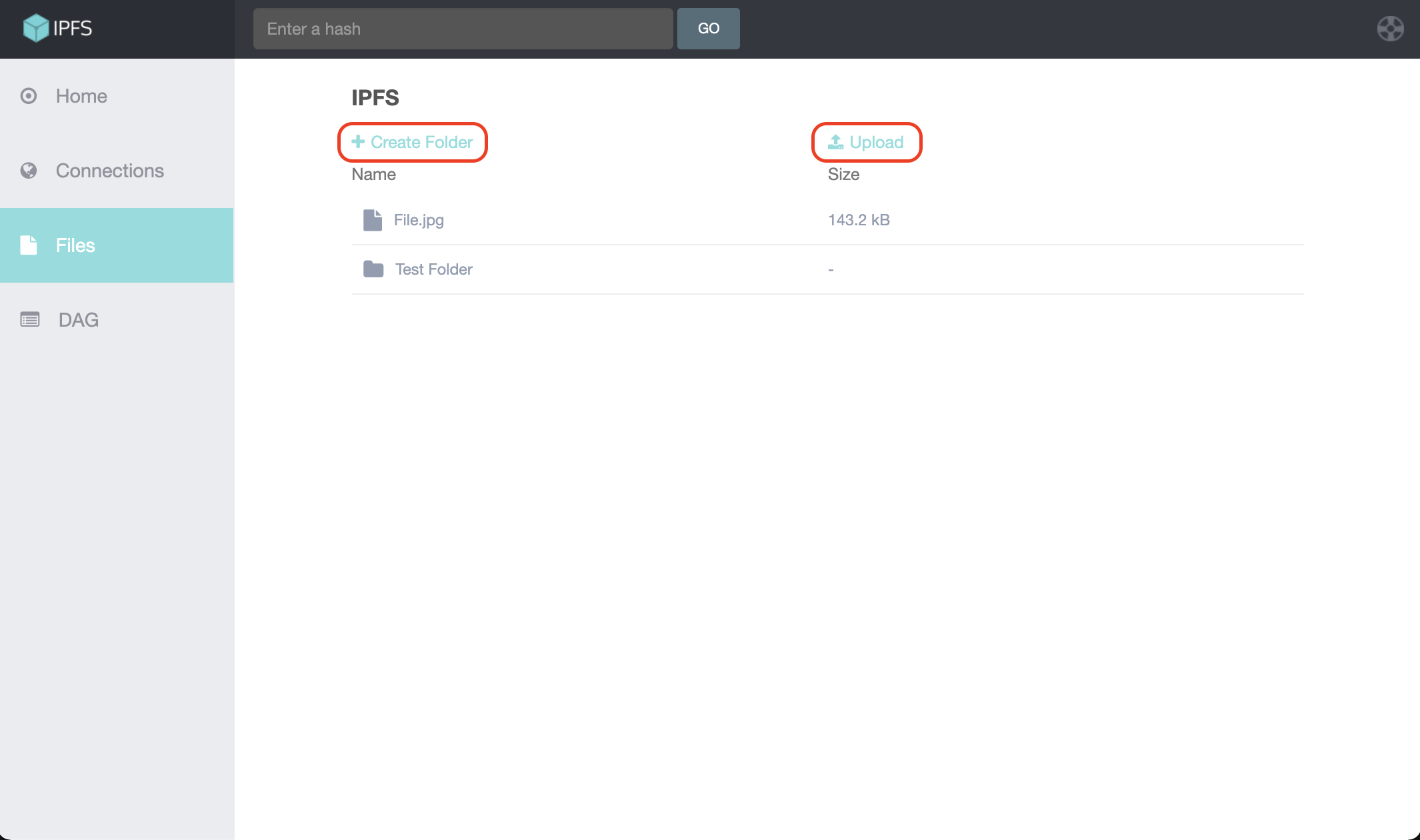Click the GO button to navigate
The image size is (1420, 840).
pos(708,27)
